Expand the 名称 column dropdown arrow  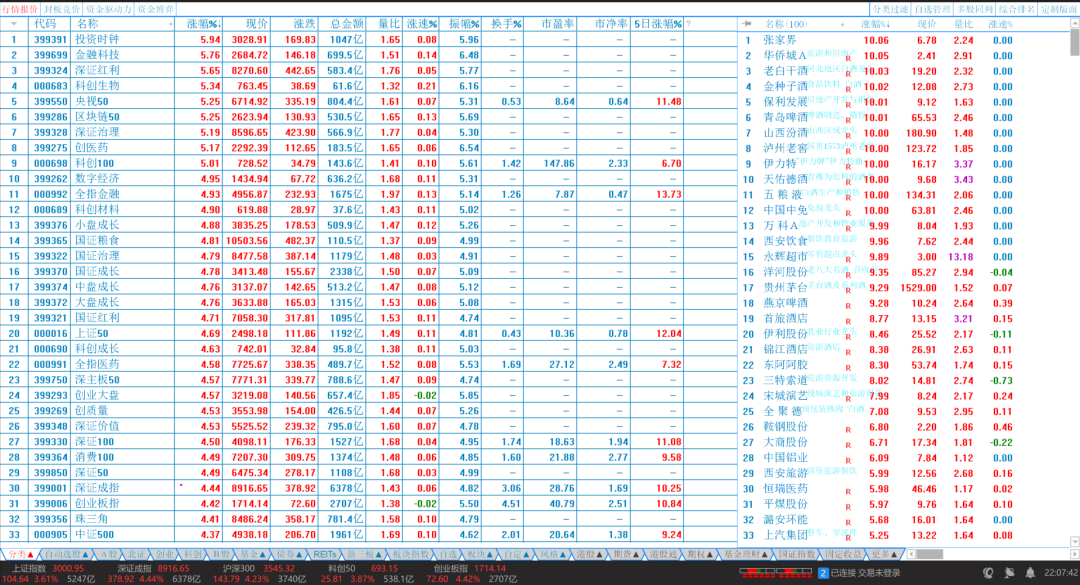pyautogui.click(x=170, y=25)
